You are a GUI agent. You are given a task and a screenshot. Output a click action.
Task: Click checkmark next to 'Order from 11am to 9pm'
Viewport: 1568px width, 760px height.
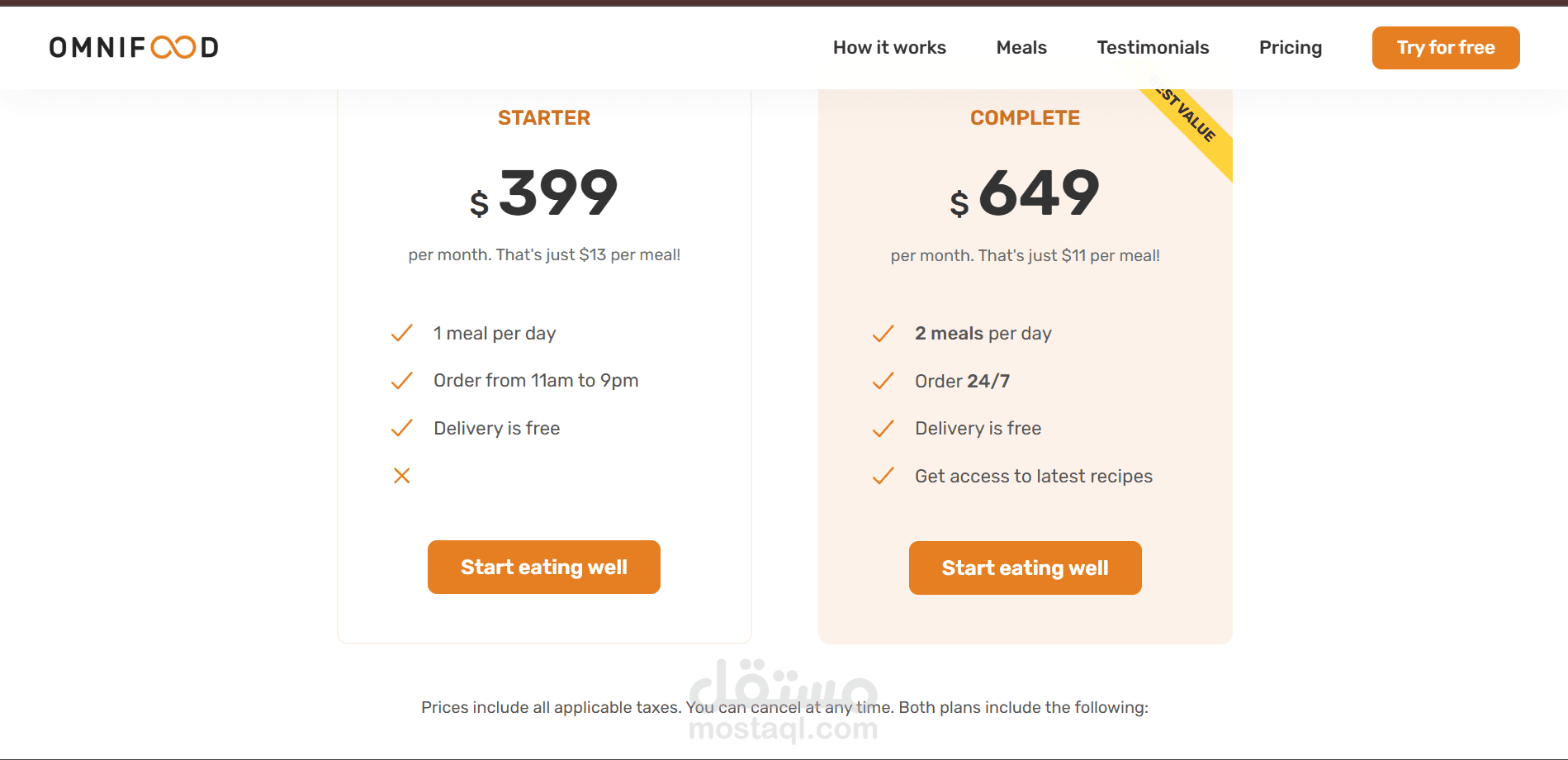(401, 381)
